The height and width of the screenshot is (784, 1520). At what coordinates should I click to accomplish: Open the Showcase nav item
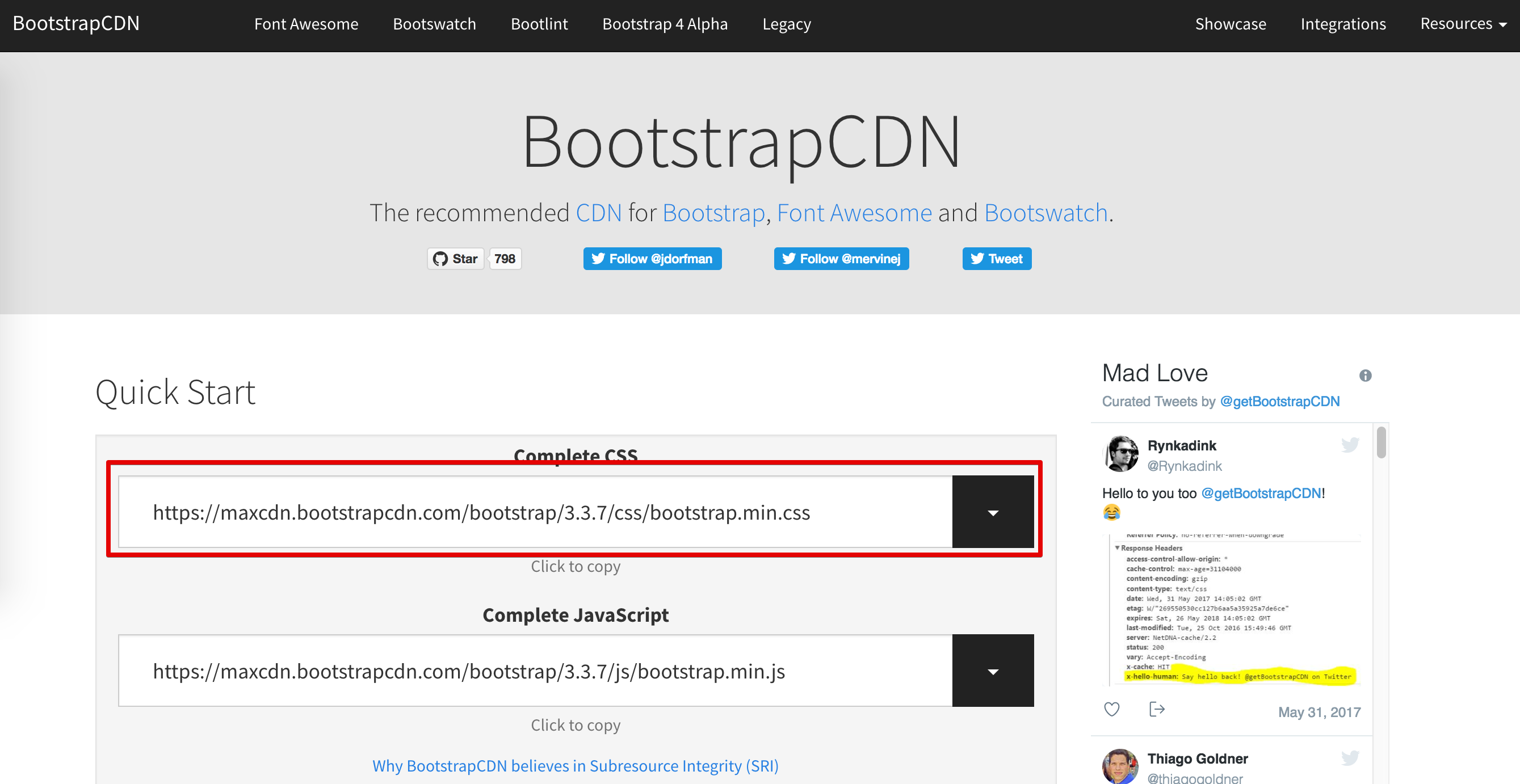pos(1231,24)
